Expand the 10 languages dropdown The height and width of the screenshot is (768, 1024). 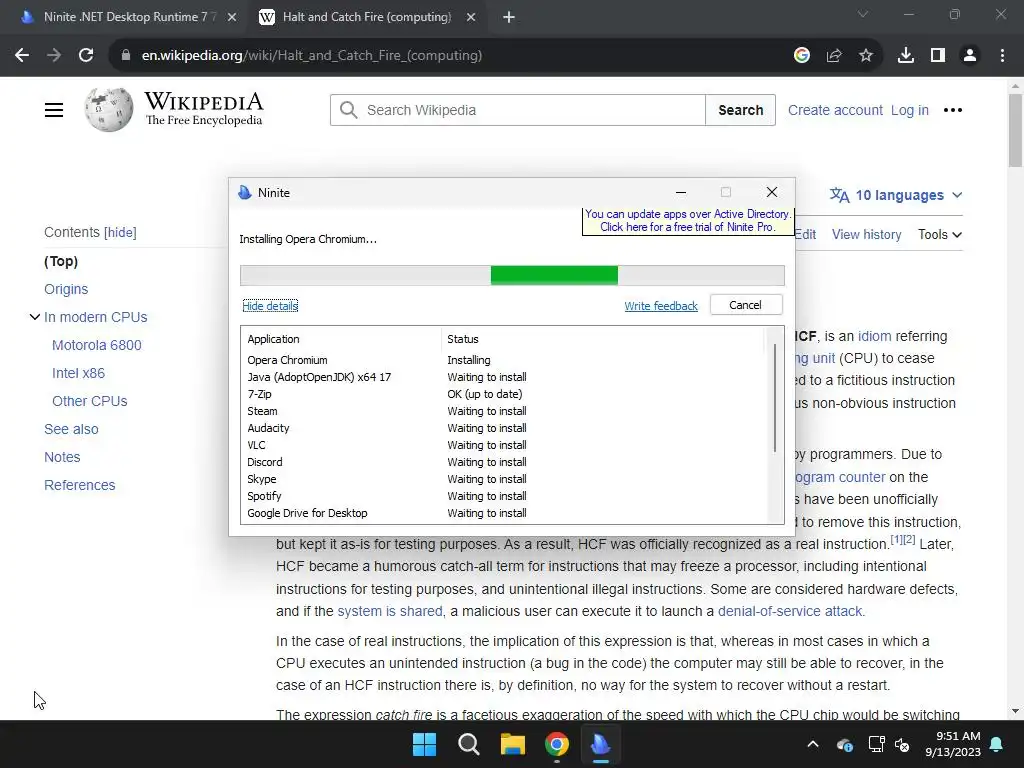(x=896, y=195)
